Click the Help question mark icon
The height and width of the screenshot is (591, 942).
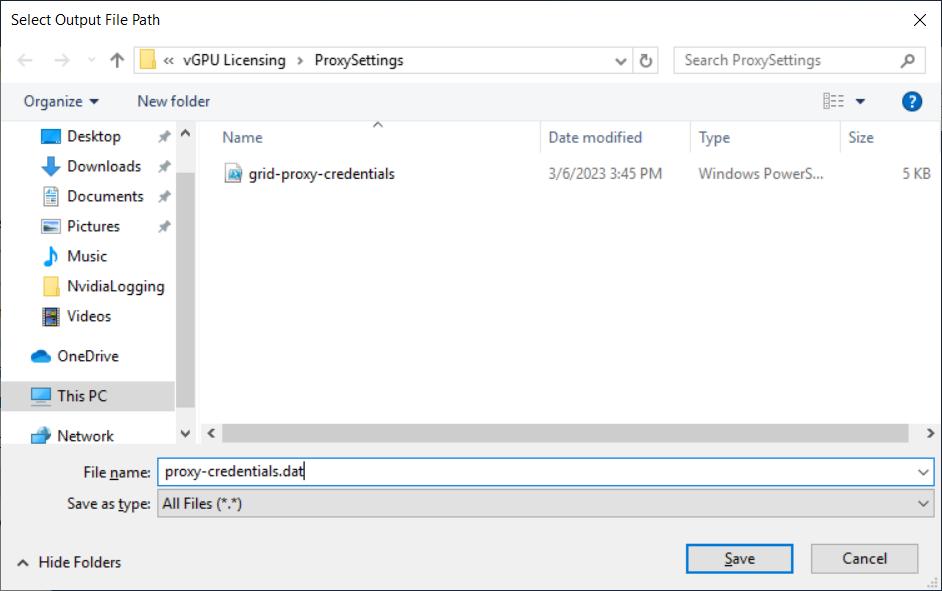point(911,101)
